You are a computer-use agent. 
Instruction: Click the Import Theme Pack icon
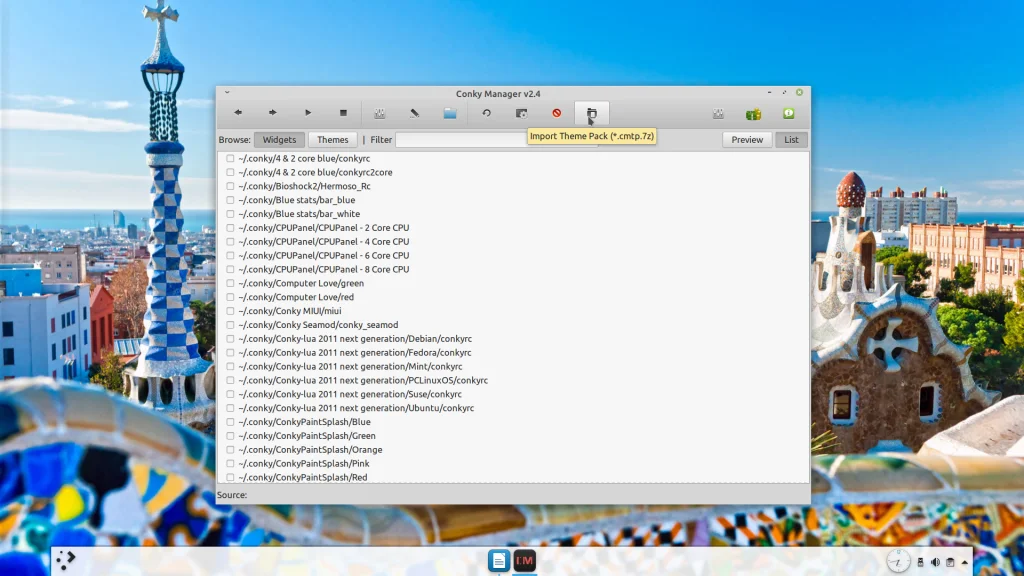591,113
